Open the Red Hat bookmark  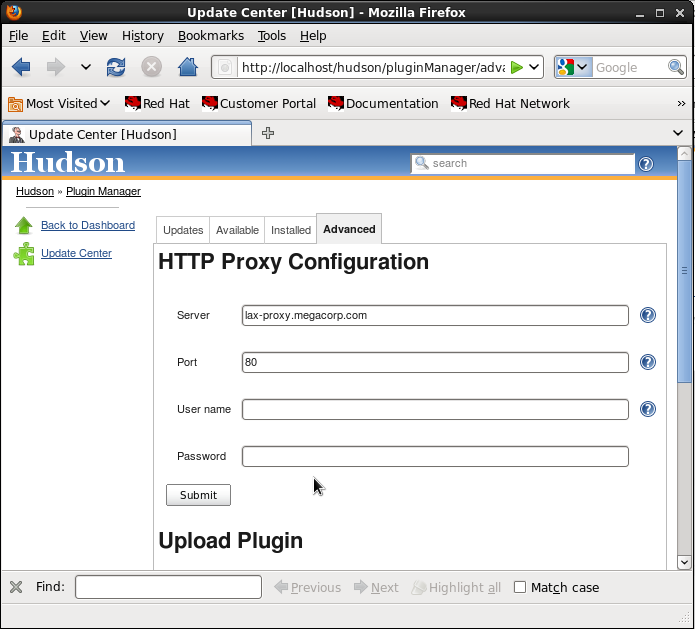pyautogui.click(x=157, y=104)
